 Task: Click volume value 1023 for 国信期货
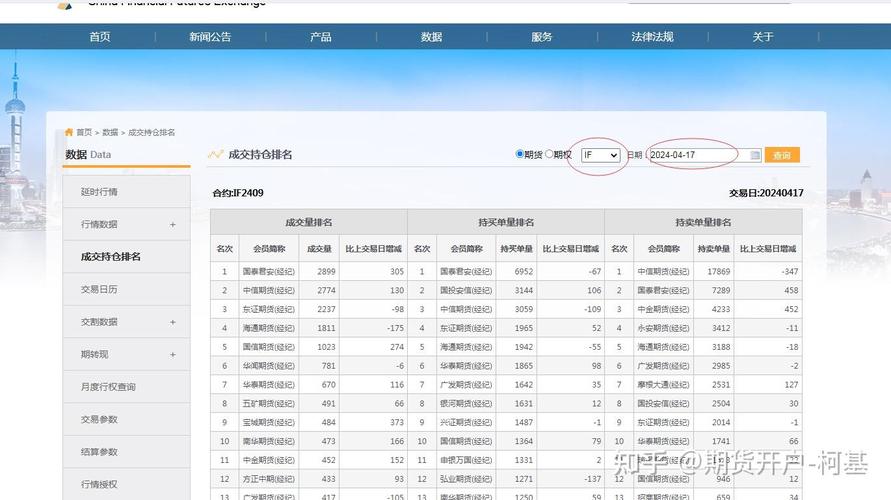(x=326, y=347)
